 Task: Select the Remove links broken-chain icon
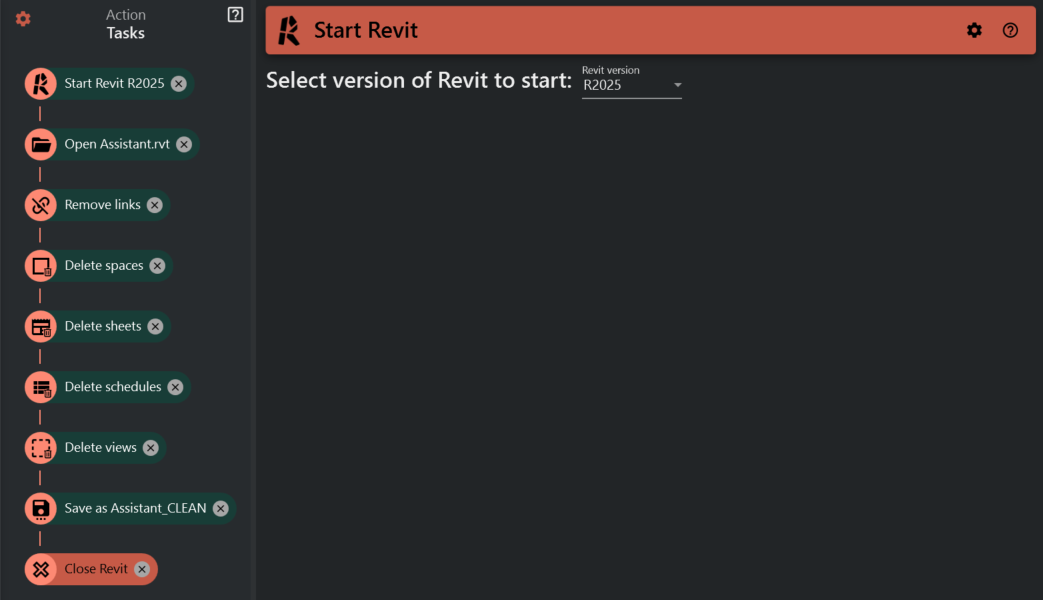(x=39, y=205)
